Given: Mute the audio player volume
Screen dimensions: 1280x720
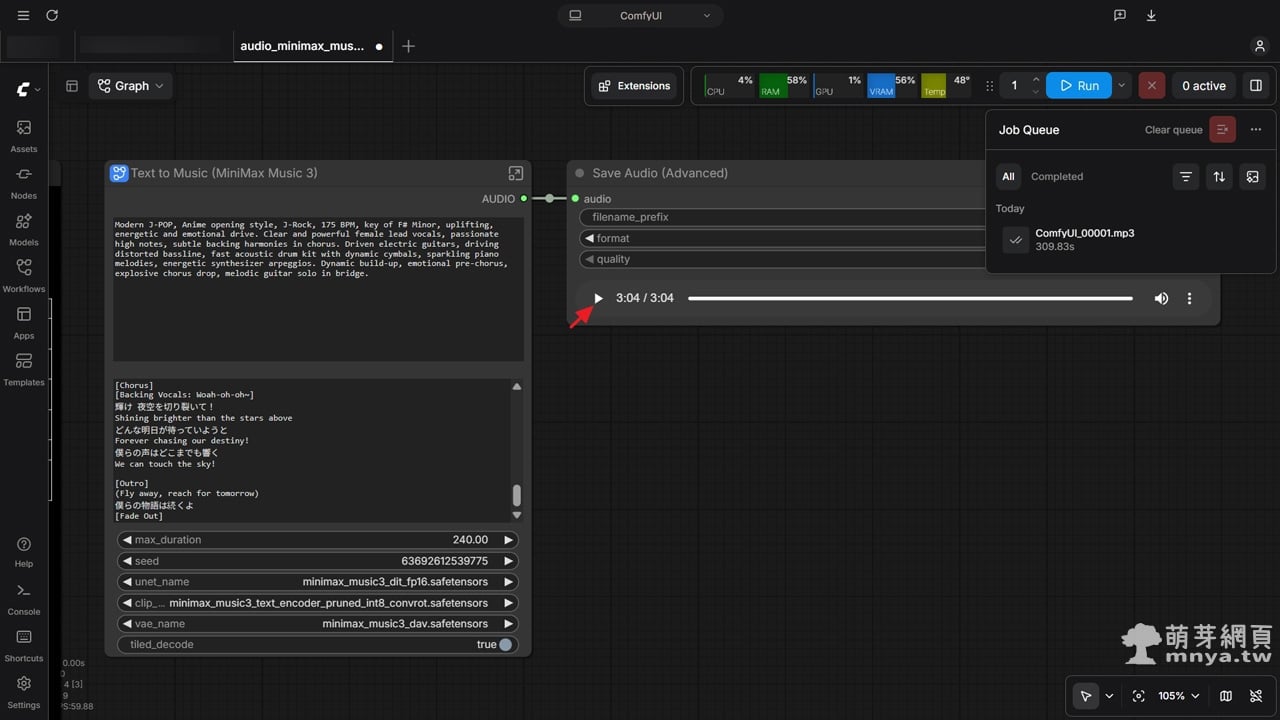Looking at the screenshot, I should (1161, 298).
